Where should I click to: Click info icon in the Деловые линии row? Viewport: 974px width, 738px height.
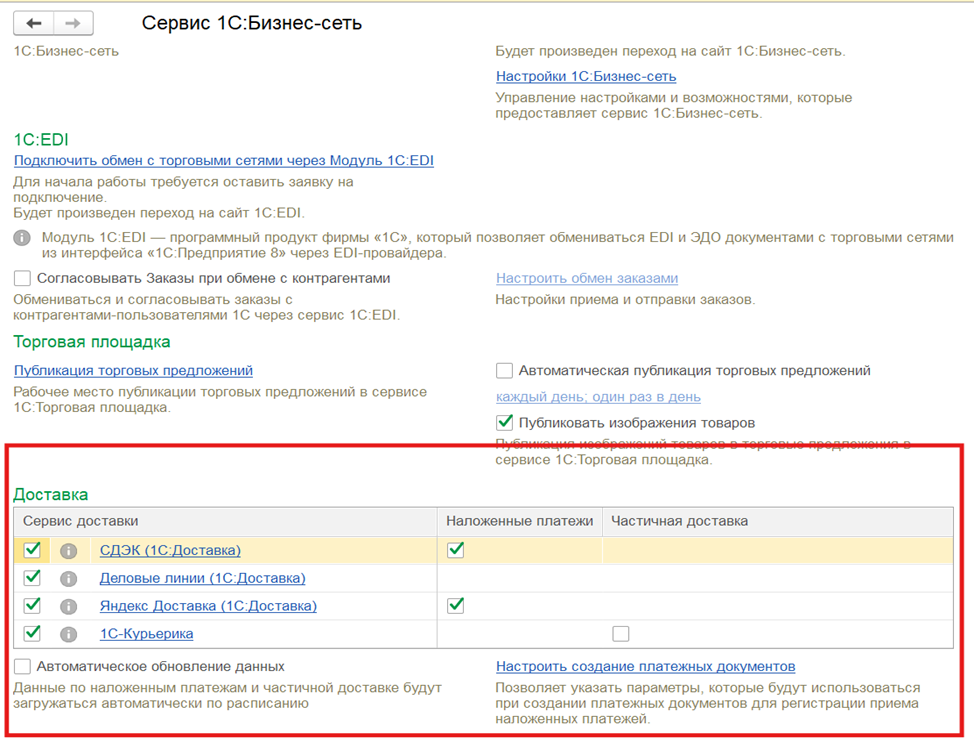[68, 578]
